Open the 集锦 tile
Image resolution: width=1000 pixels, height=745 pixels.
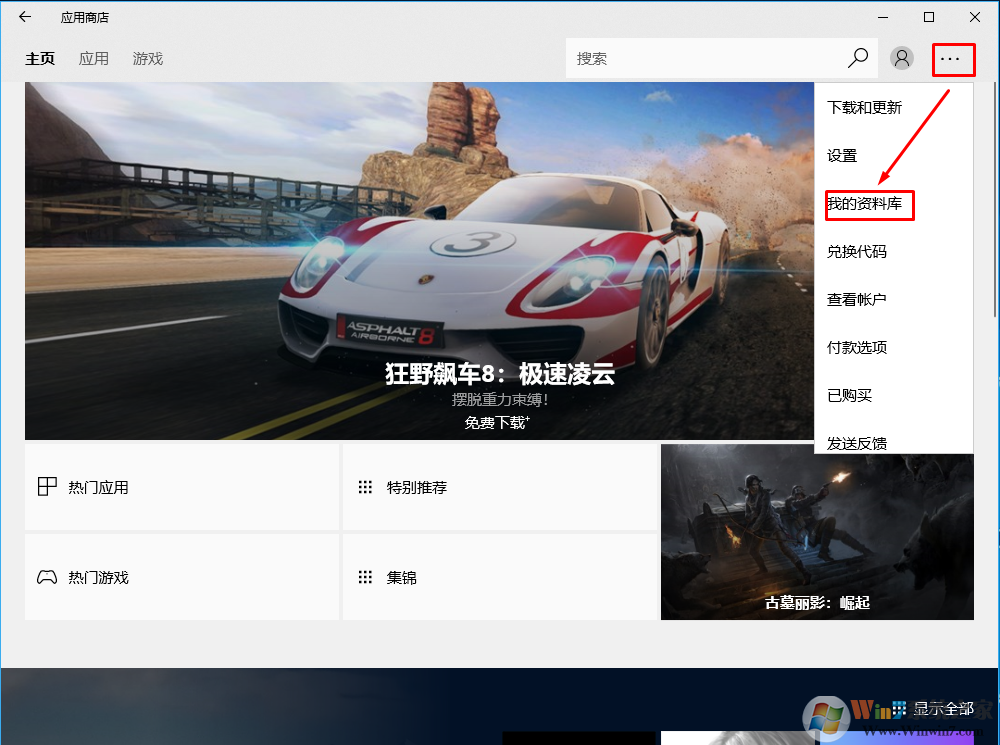(500, 577)
